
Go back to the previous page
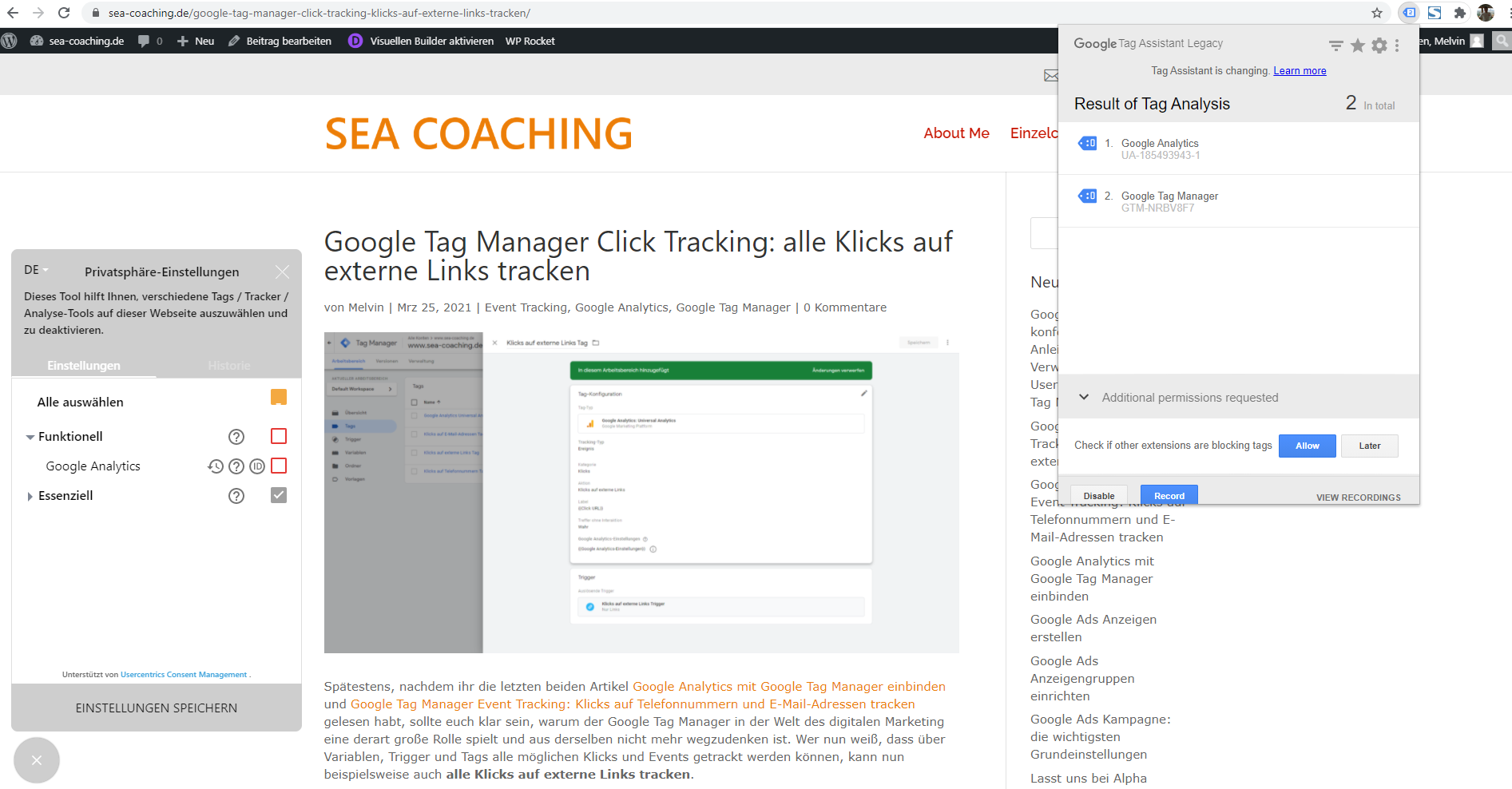(13, 13)
